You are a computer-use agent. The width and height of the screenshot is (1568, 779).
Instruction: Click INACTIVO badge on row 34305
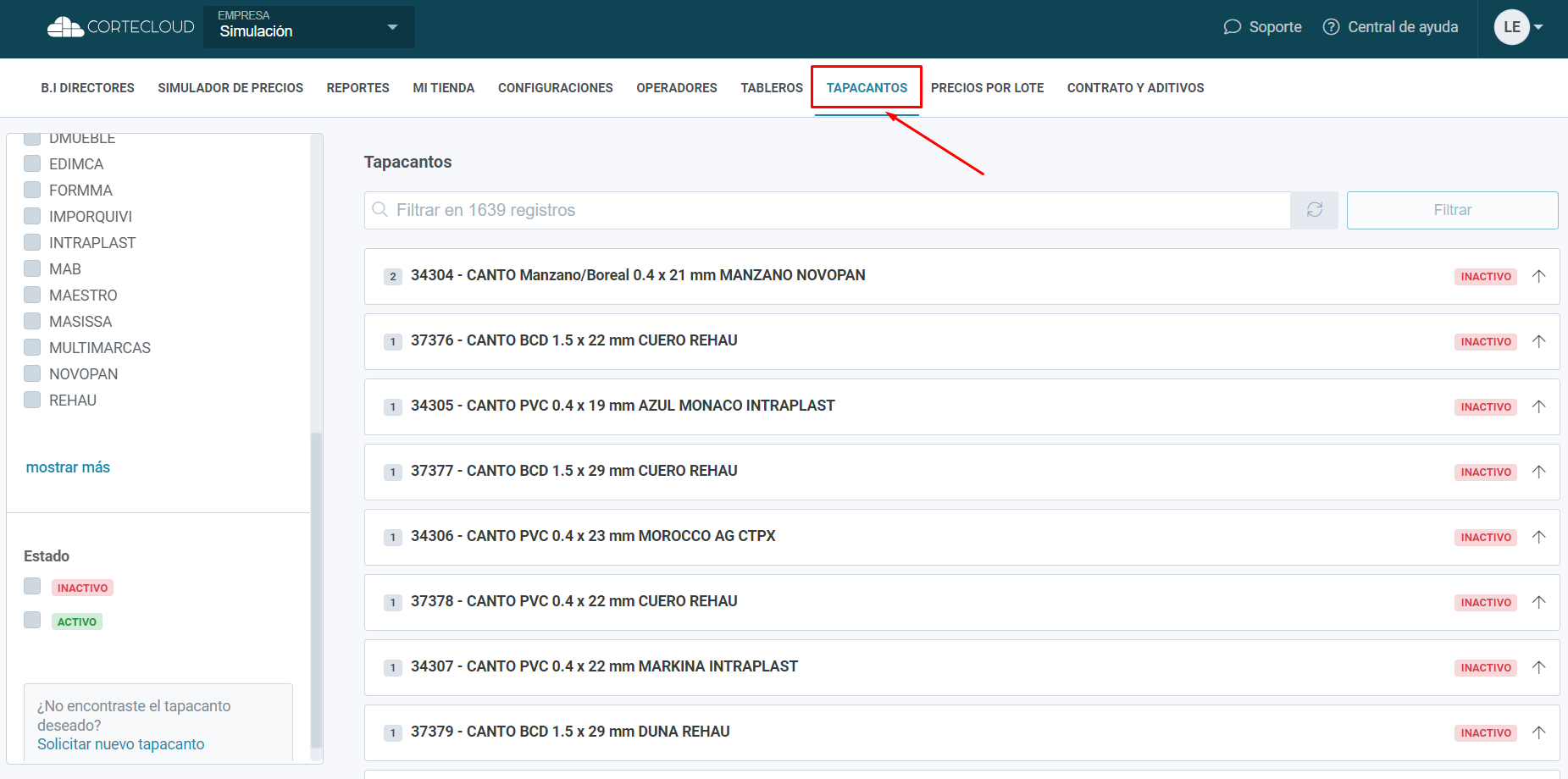tap(1486, 407)
